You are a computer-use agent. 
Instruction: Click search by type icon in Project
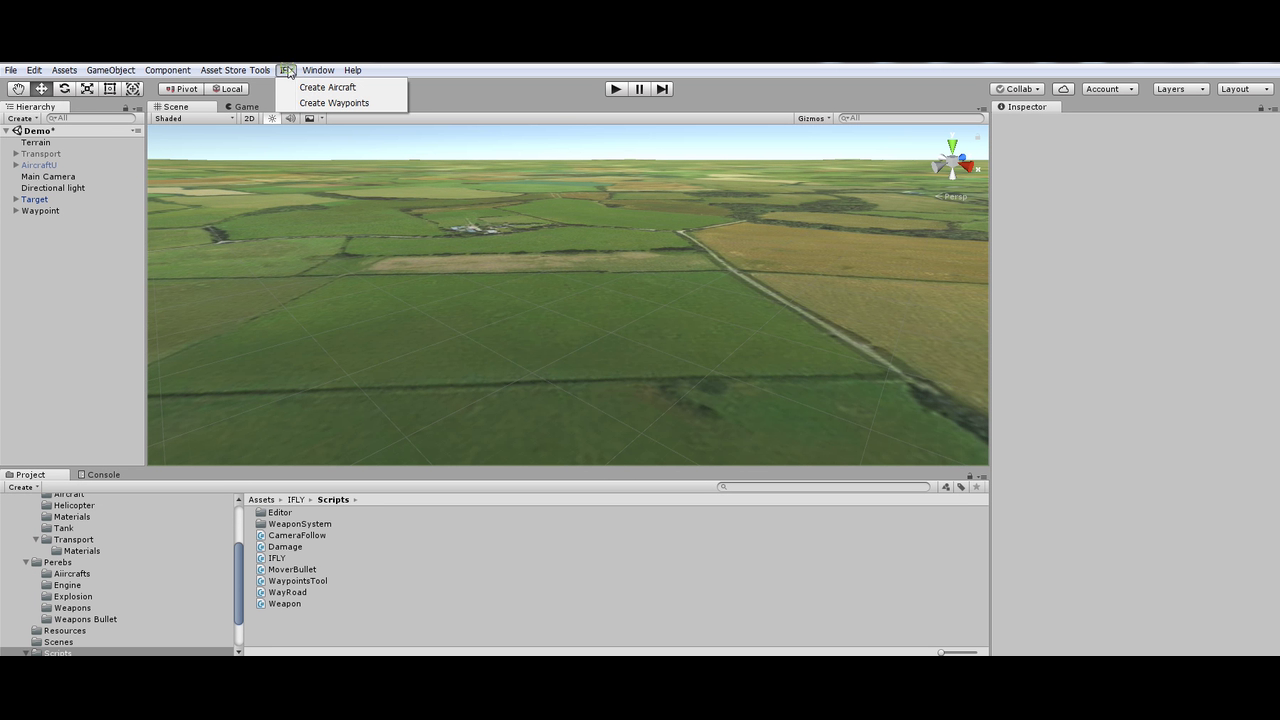coord(945,487)
